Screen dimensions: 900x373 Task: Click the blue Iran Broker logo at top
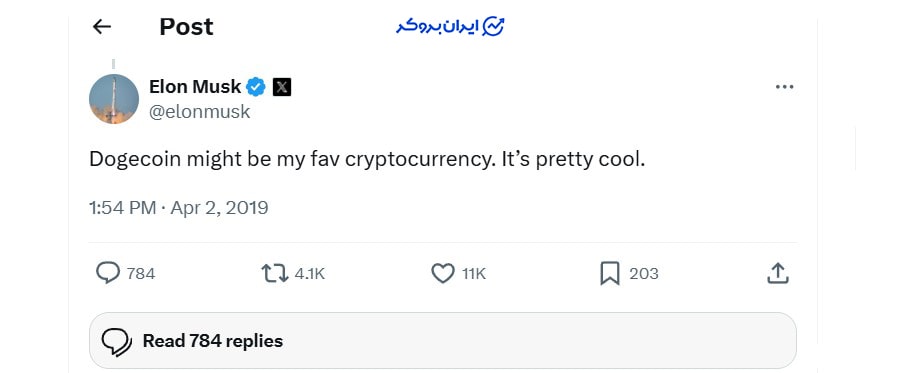pyautogui.click(x=451, y=26)
